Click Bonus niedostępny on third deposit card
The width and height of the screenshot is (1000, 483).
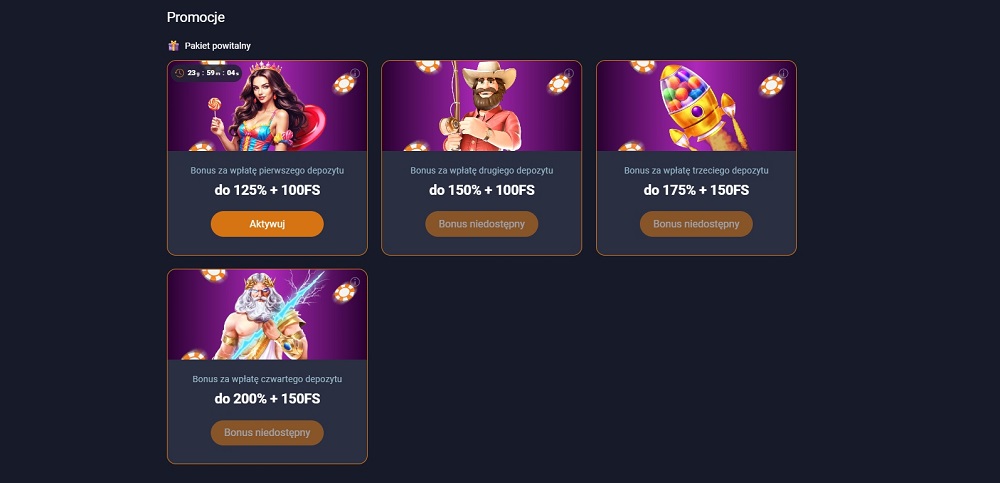click(x=696, y=224)
